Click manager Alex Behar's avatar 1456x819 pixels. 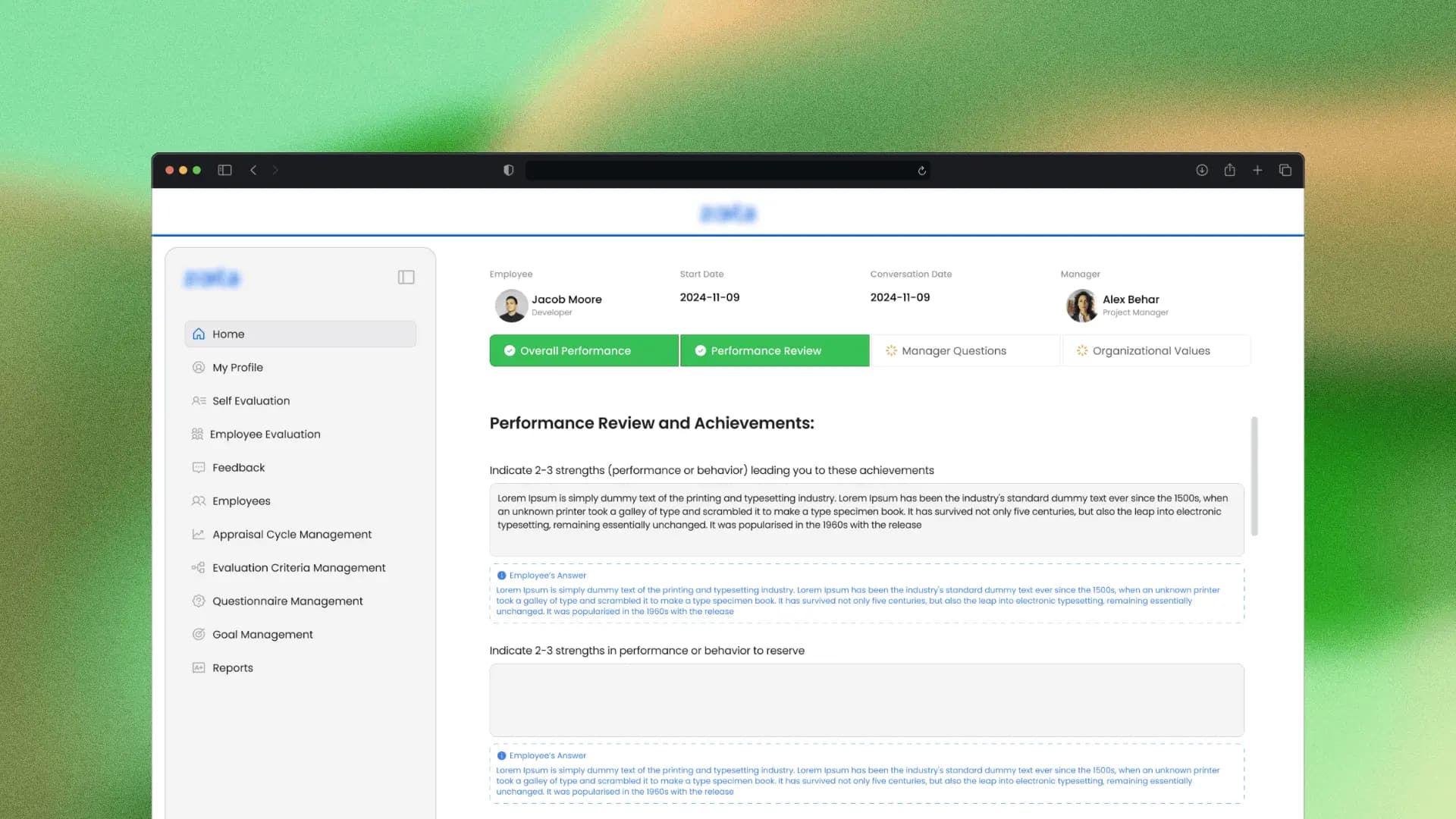1081,306
